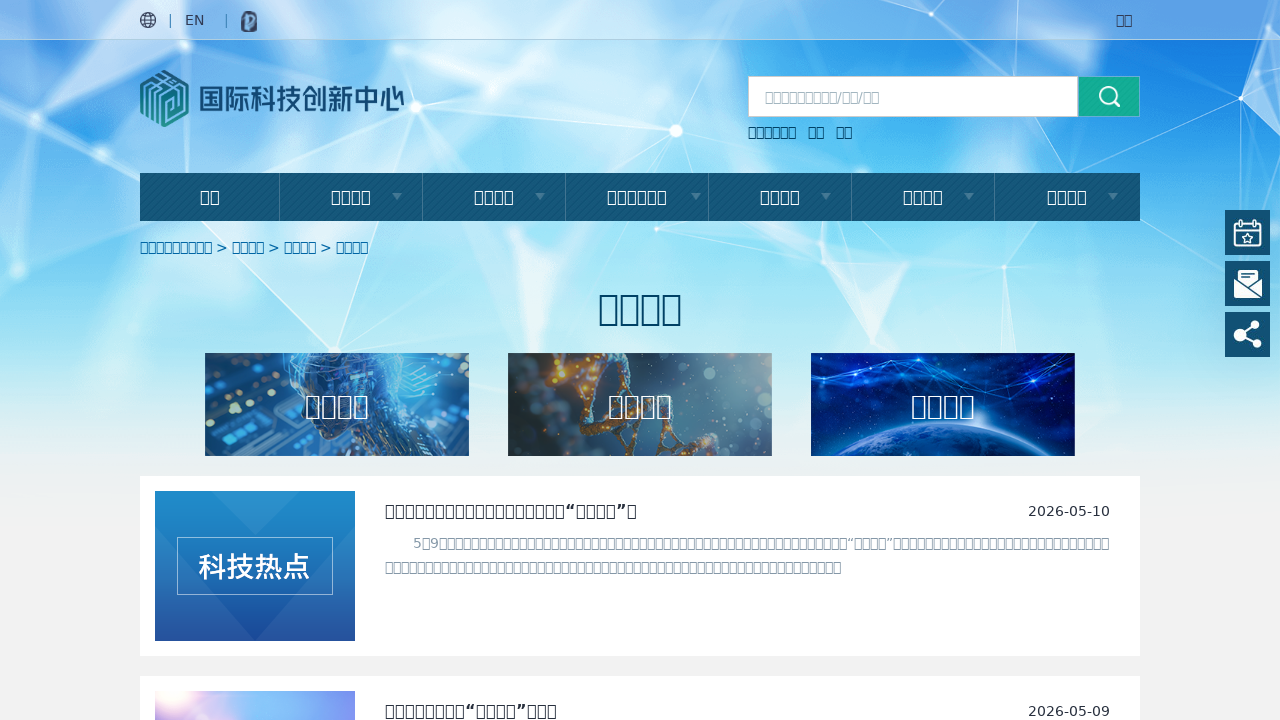The width and height of the screenshot is (1280, 720).
Task: Open the envelope mail icon in side panel
Action: point(1247,283)
